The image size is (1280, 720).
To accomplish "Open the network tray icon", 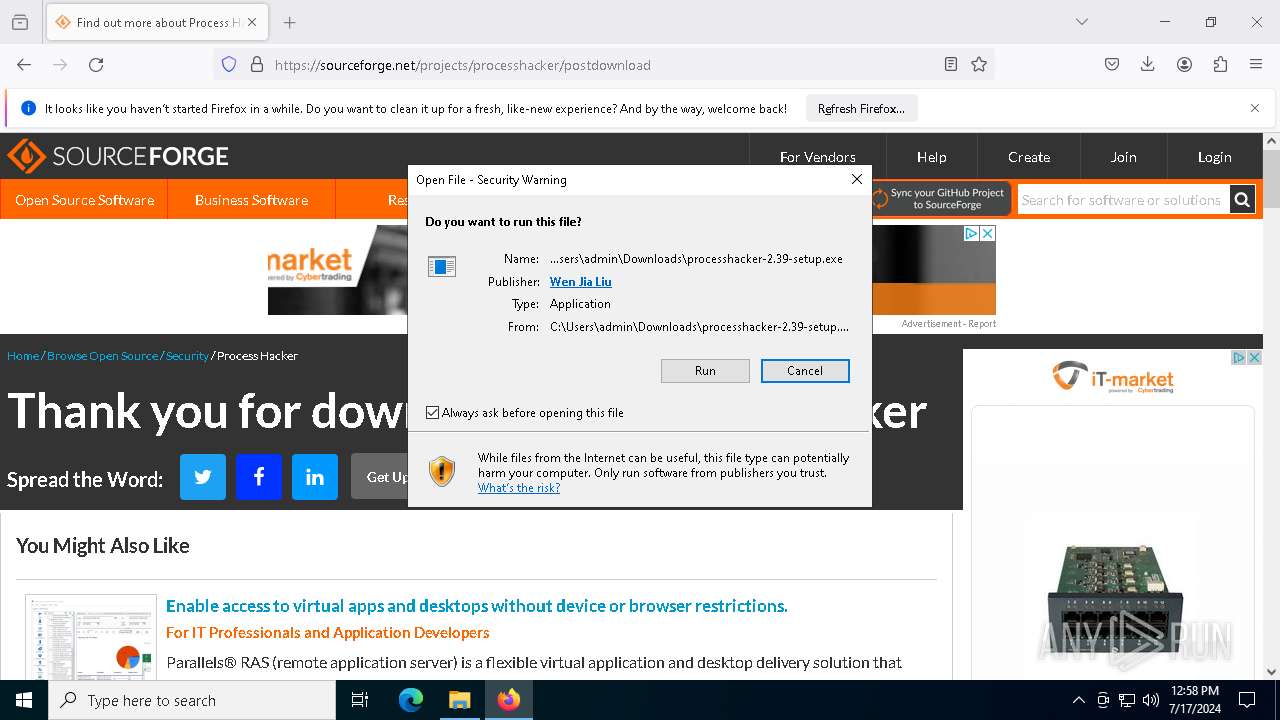I will [1127, 700].
